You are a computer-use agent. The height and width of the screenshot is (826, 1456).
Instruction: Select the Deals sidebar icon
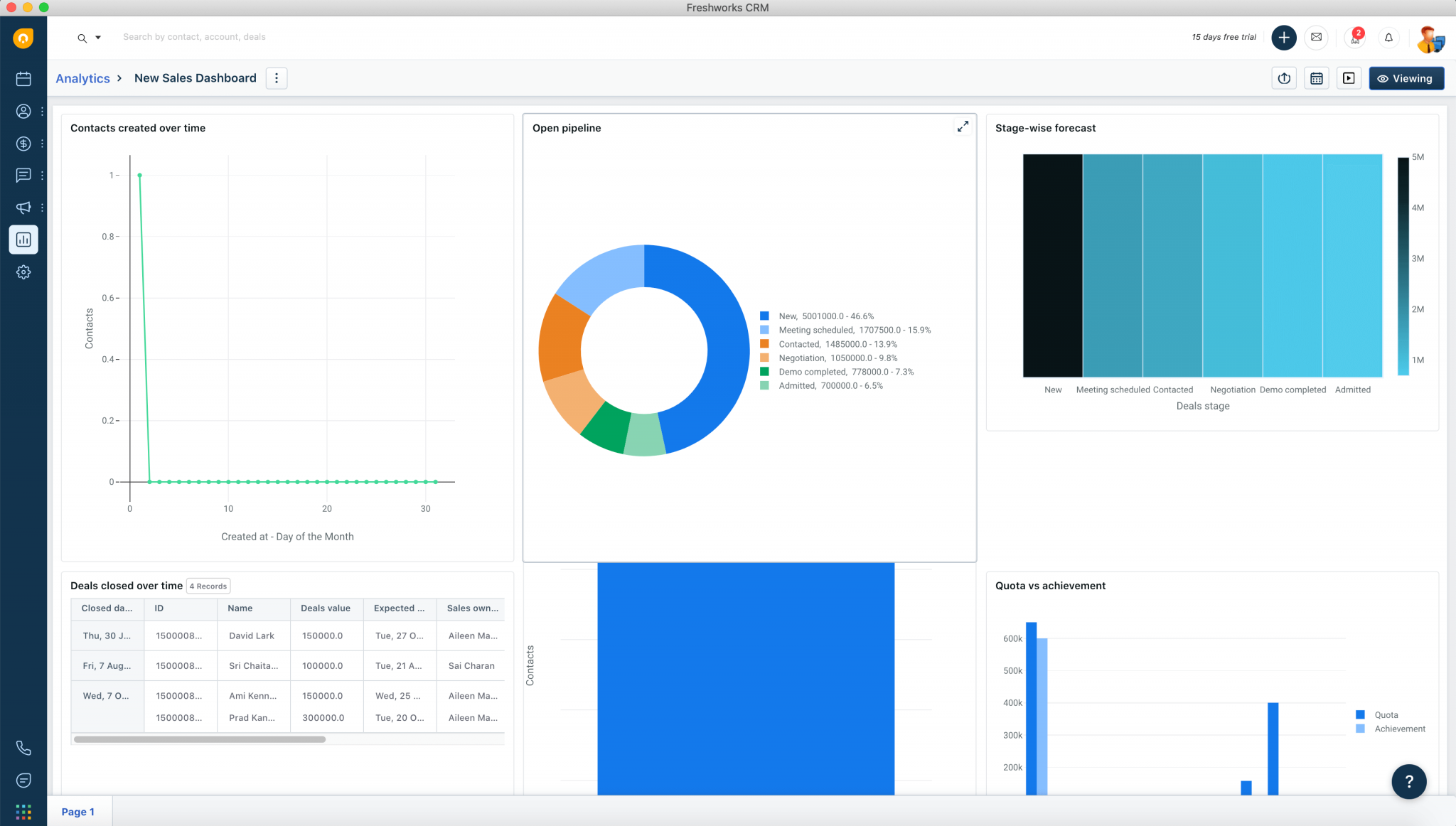[x=23, y=143]
